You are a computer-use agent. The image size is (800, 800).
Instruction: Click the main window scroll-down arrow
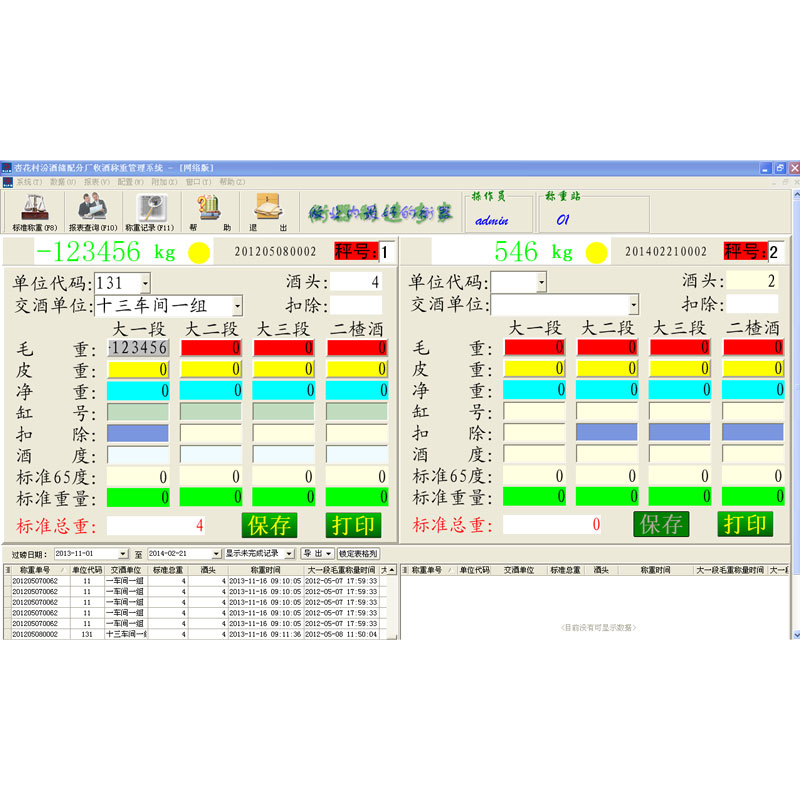coord(796,635)
